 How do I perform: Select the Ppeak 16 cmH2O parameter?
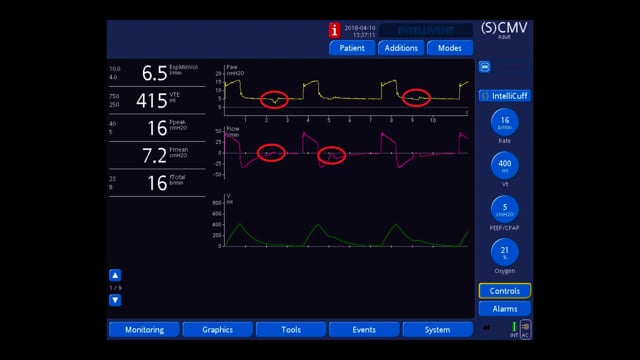[157, 128]
